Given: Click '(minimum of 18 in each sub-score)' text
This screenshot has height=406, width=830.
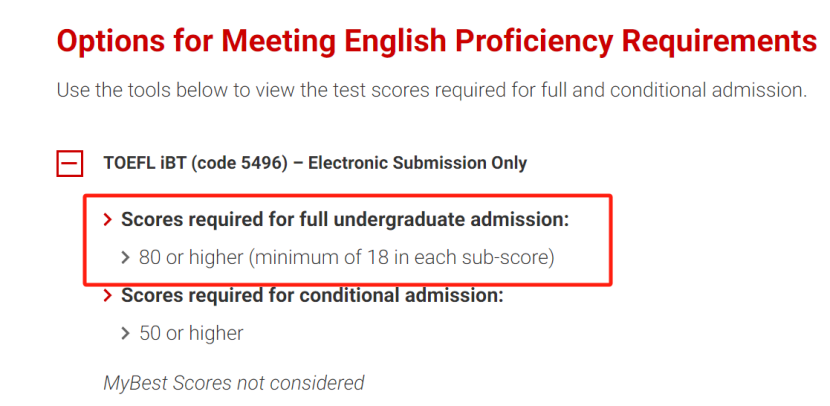Looking at the screenshot, I should tap(401, 258).
